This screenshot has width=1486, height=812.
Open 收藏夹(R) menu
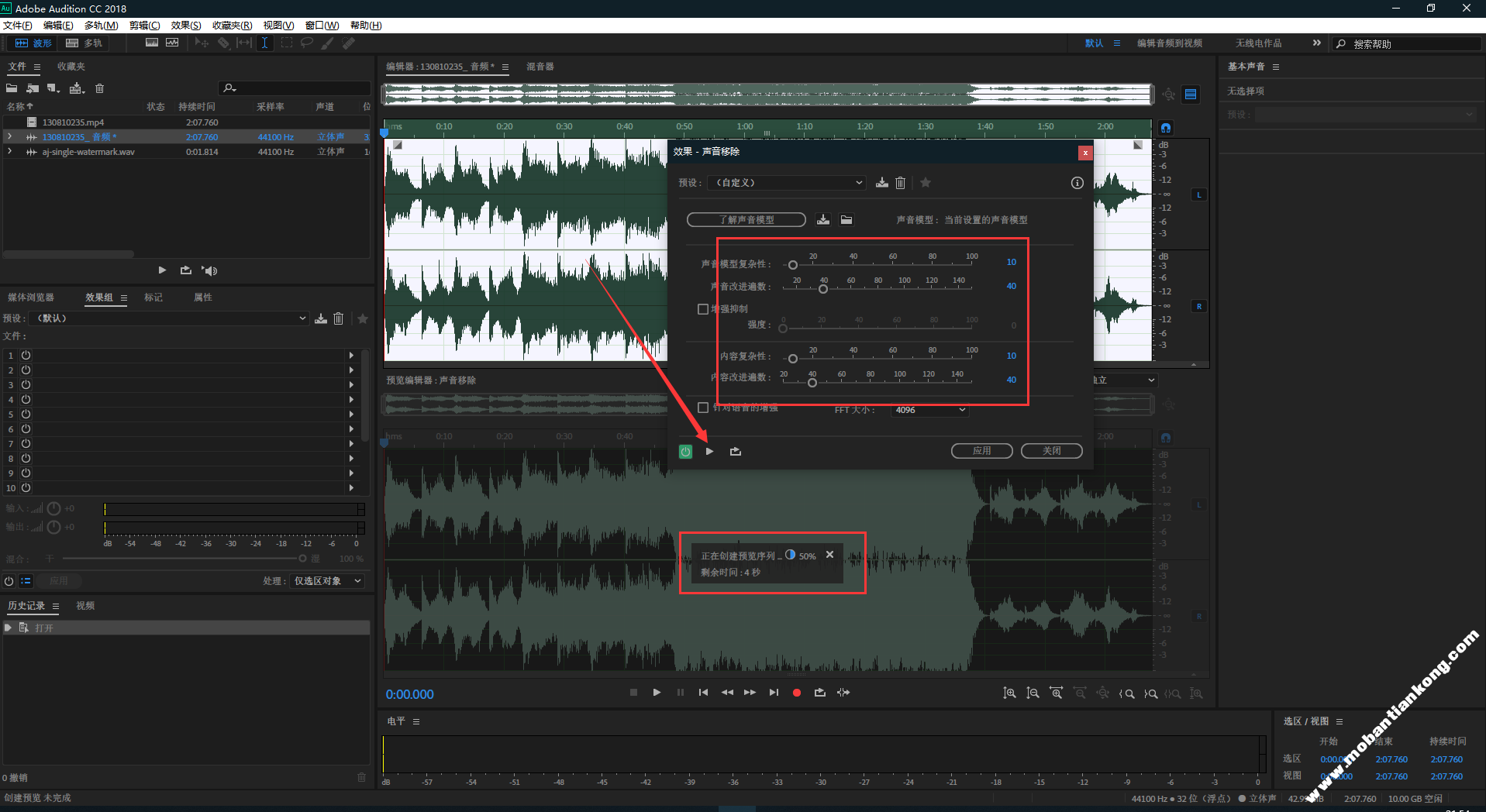[232, 26]
